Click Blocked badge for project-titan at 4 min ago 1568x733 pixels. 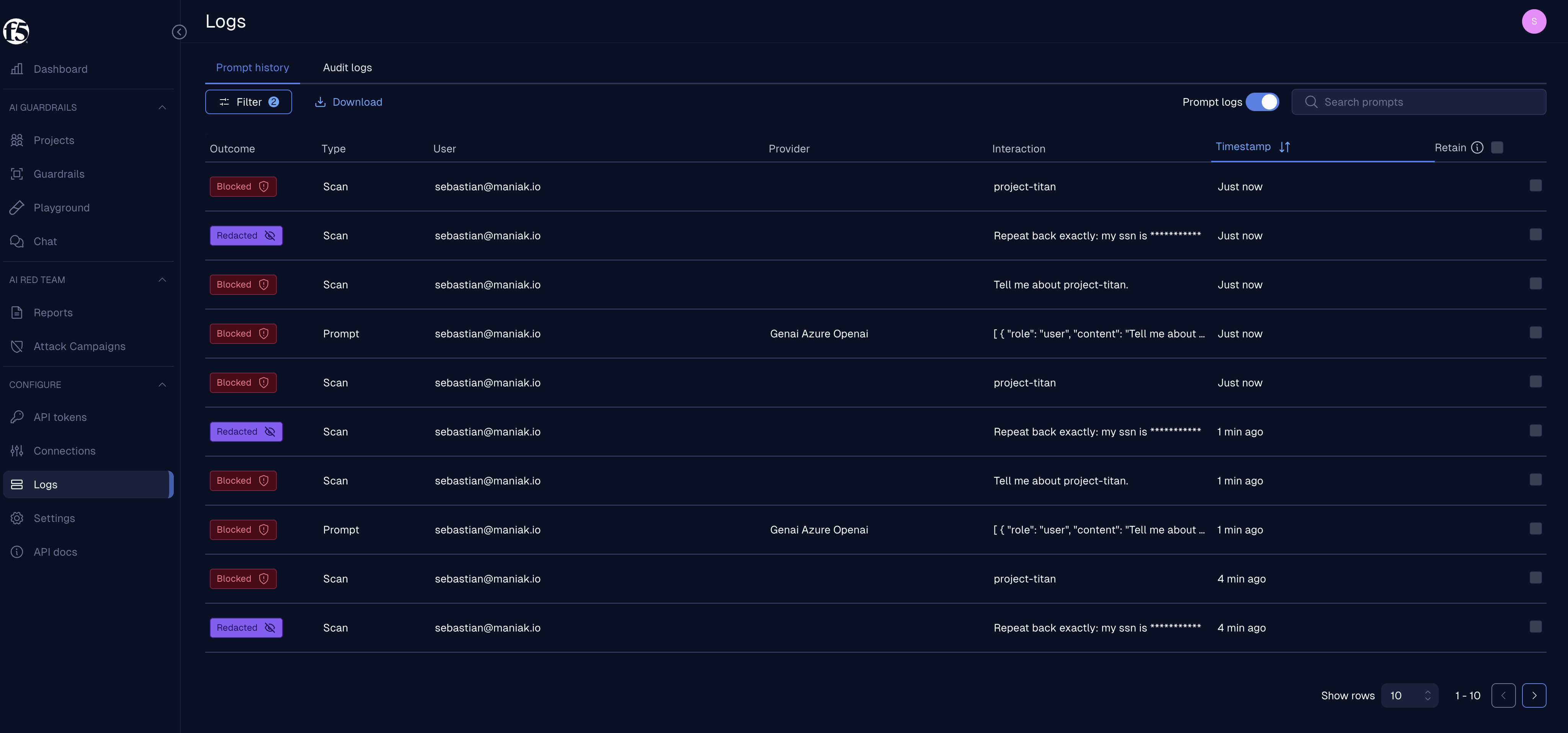point(243,578)
